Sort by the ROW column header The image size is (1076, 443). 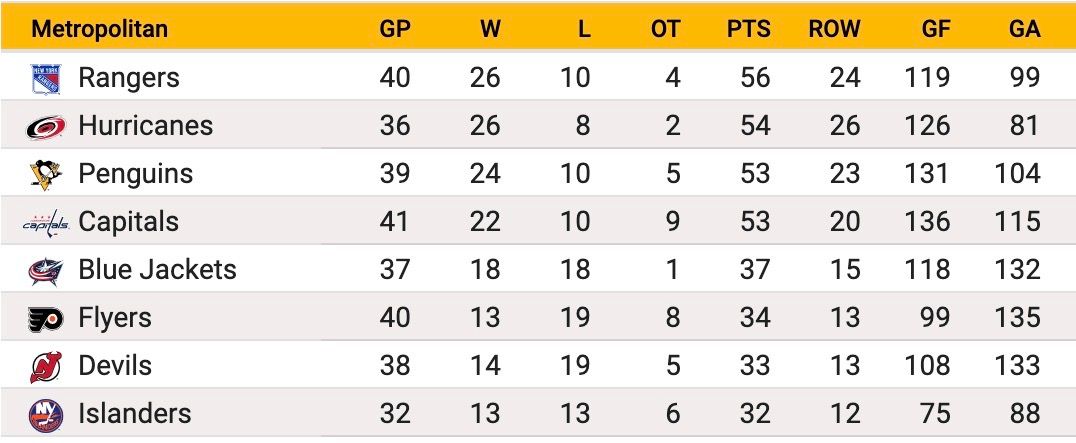coord(834,29)
